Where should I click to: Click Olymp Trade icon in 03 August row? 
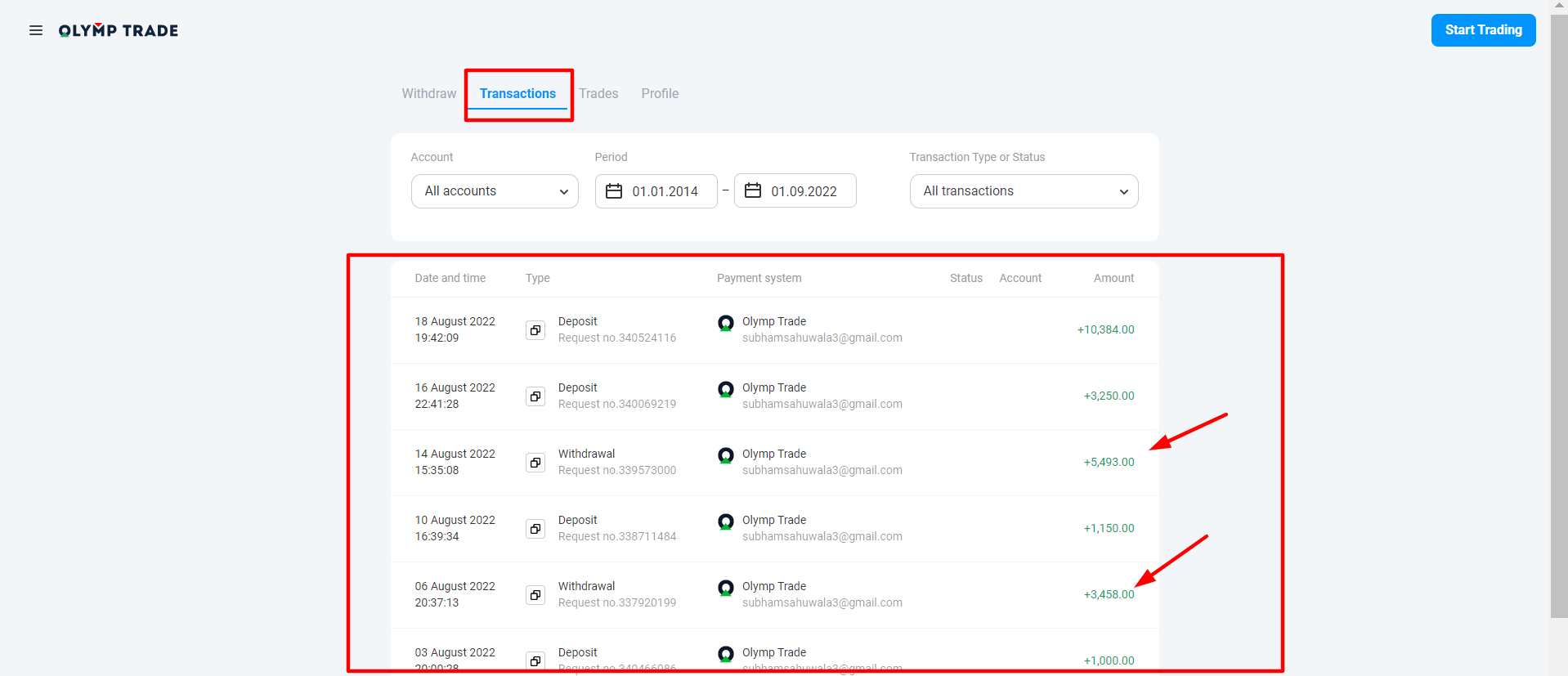725,654
